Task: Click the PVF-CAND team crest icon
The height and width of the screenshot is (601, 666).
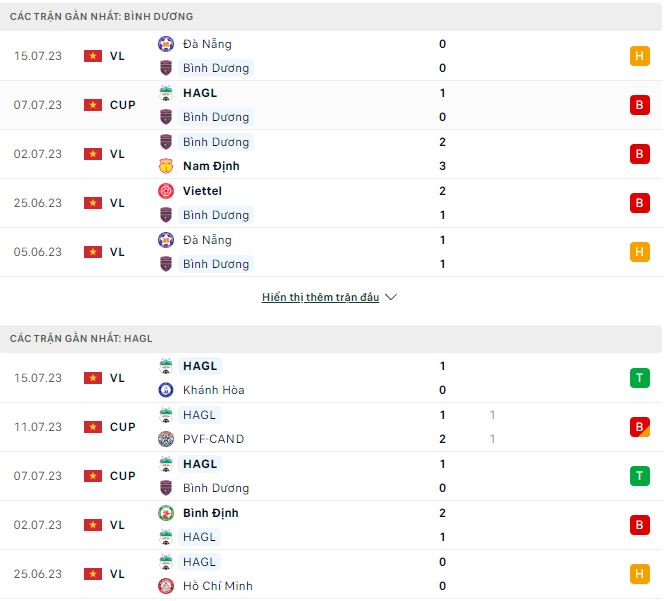Action: pos(166,439)
